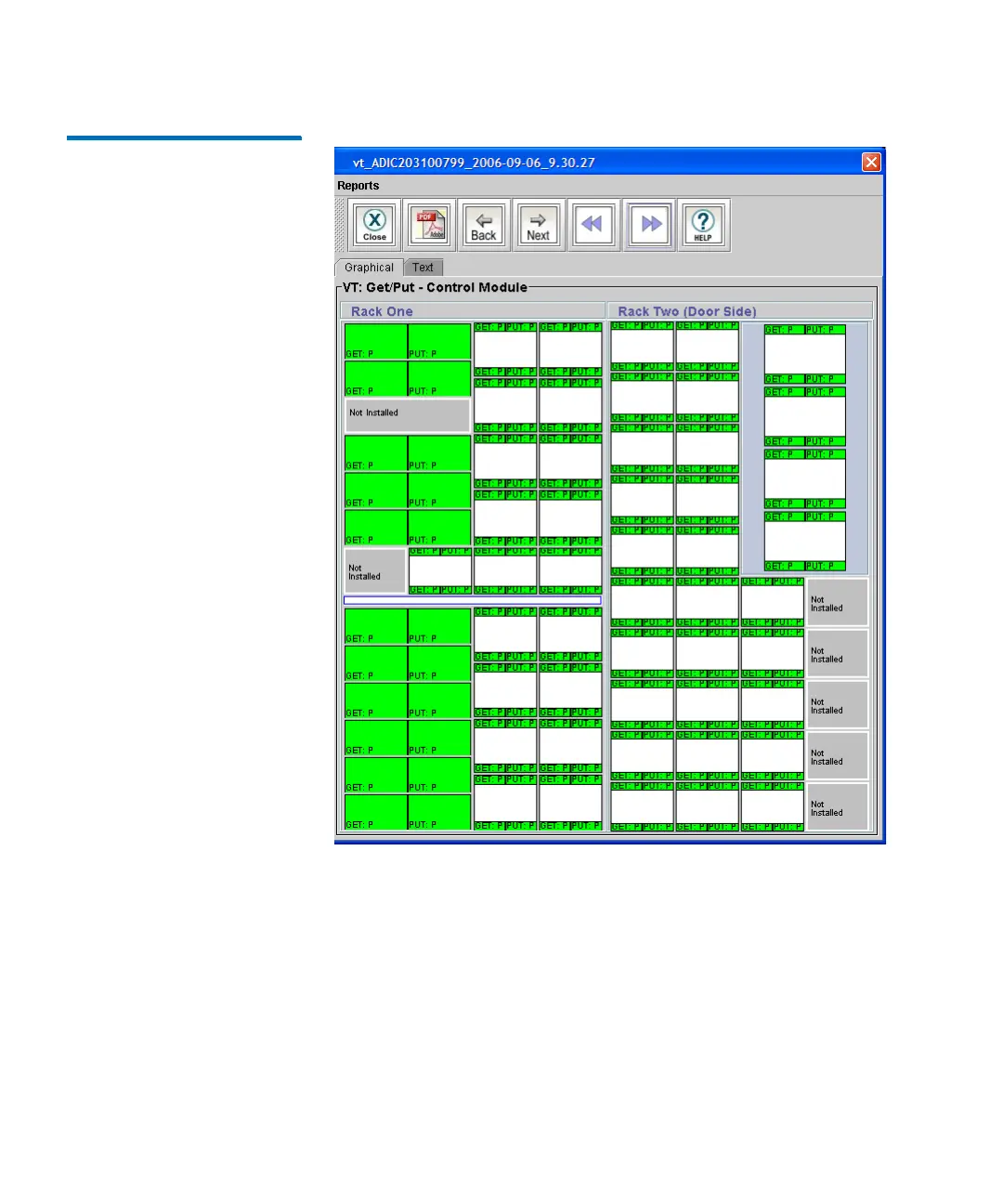
Task: Switch to the Text tab
Action: point(423,268)
